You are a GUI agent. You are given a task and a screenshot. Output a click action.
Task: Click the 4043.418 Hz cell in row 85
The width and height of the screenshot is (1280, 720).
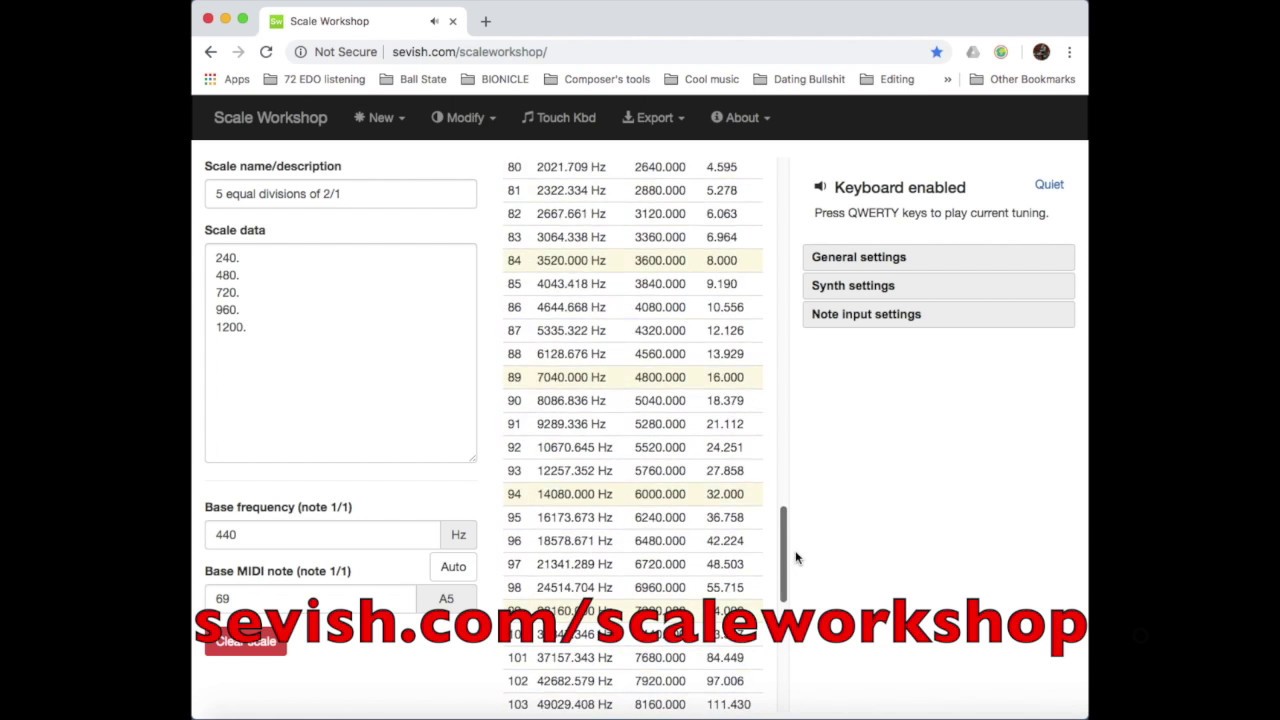pyautogui.click(x=571, y=284)
